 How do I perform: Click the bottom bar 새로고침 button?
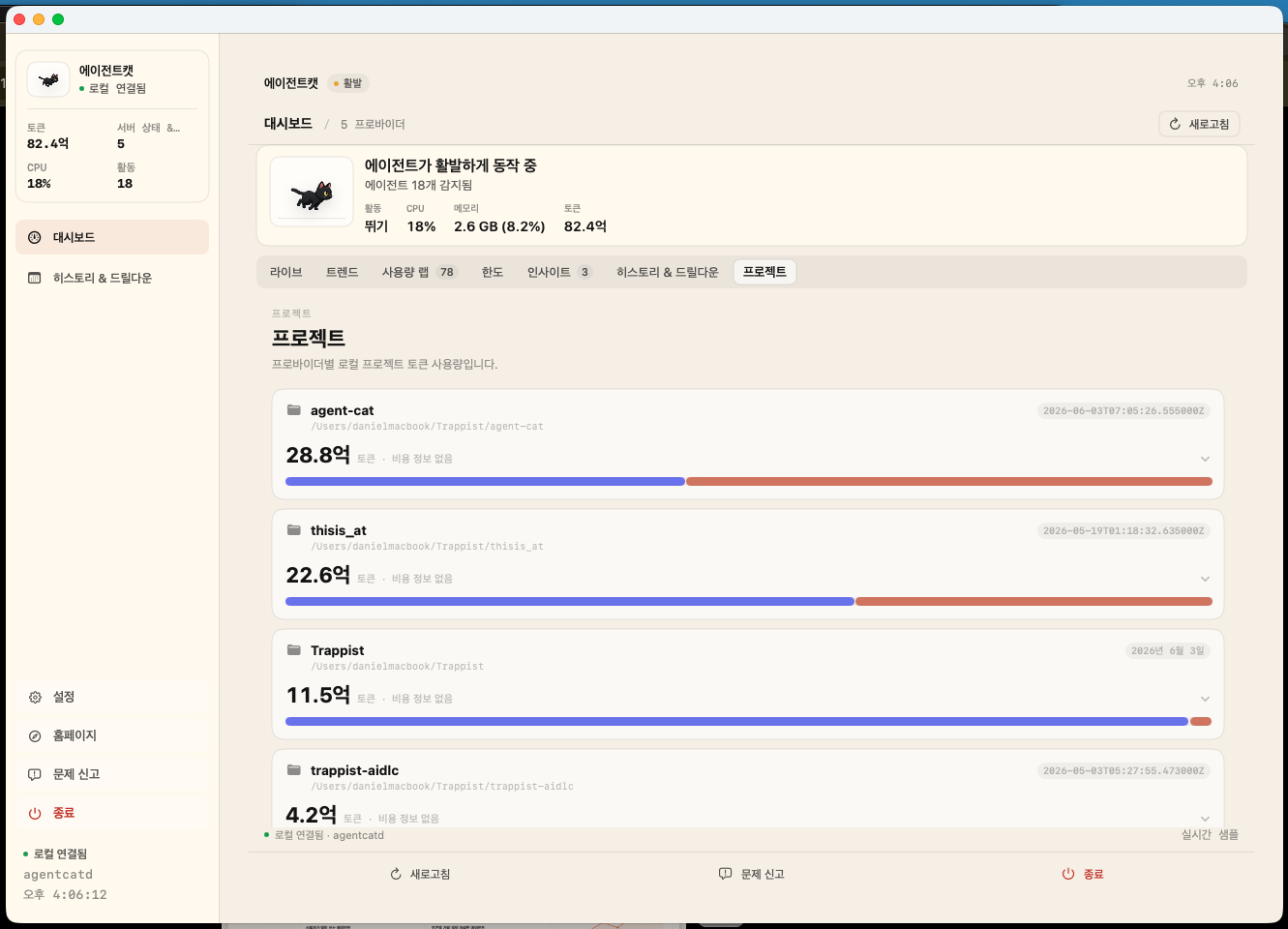pos(420,874)
